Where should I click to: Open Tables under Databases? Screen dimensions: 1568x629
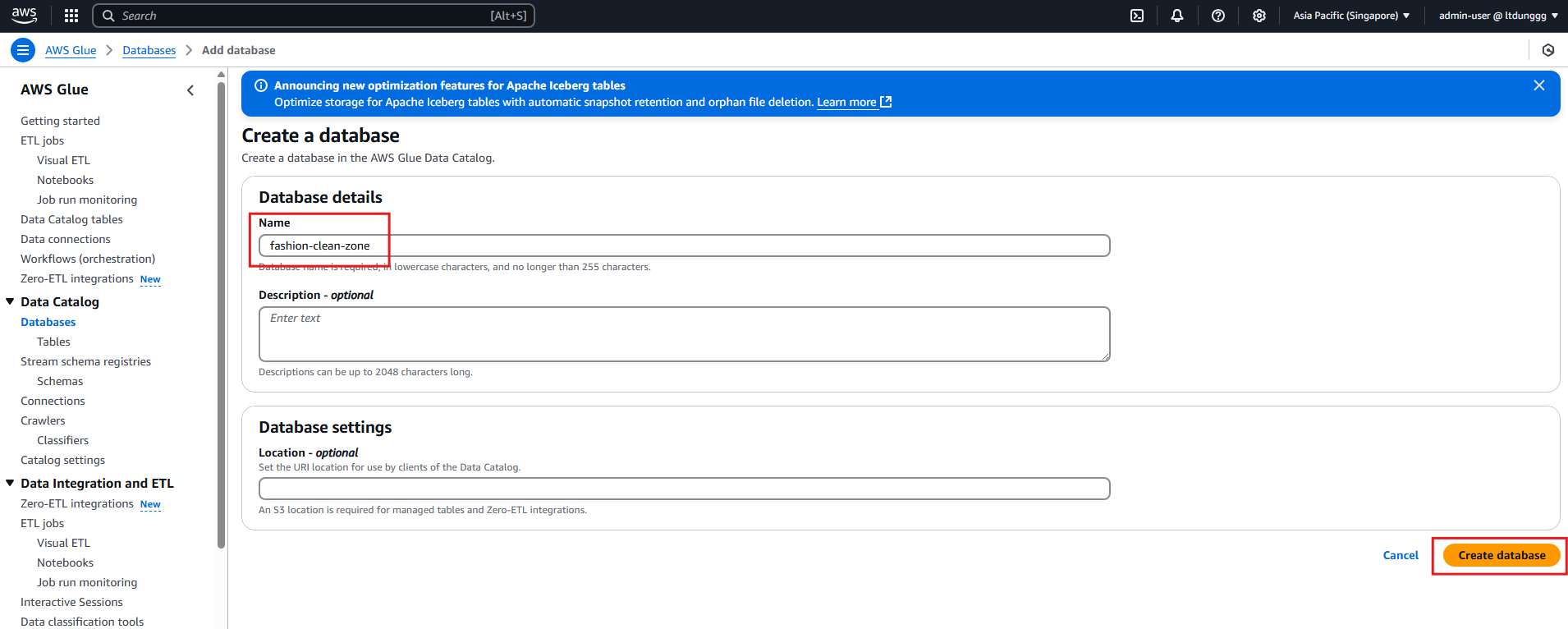point(53,342)
